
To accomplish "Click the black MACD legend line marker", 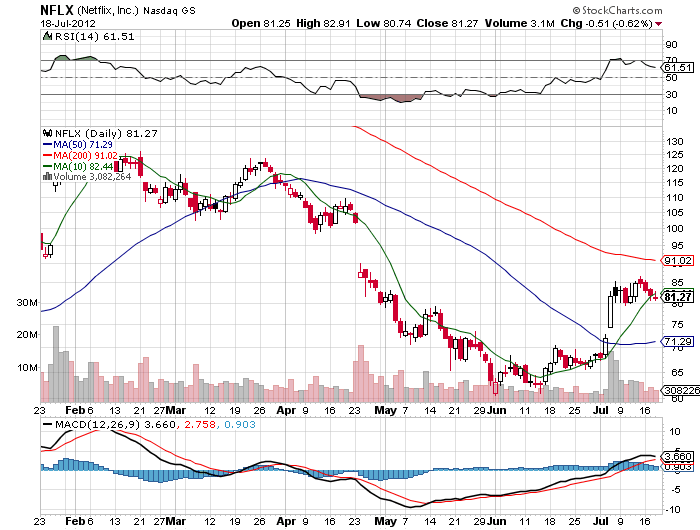I will (x=47, y=424).
